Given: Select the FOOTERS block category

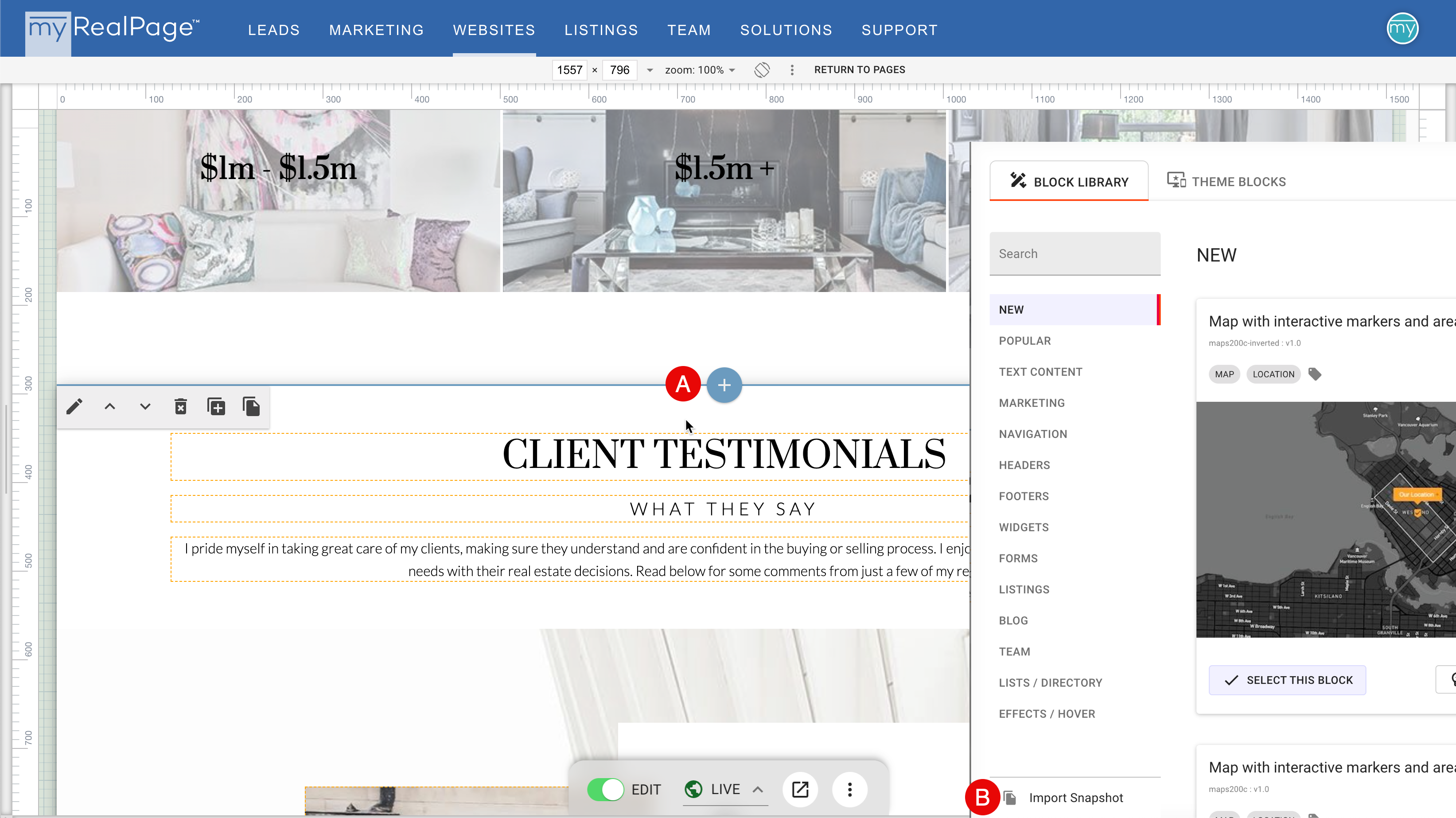Looking at the screenshot, I should pyautogui.click(x=1074, y=496).
